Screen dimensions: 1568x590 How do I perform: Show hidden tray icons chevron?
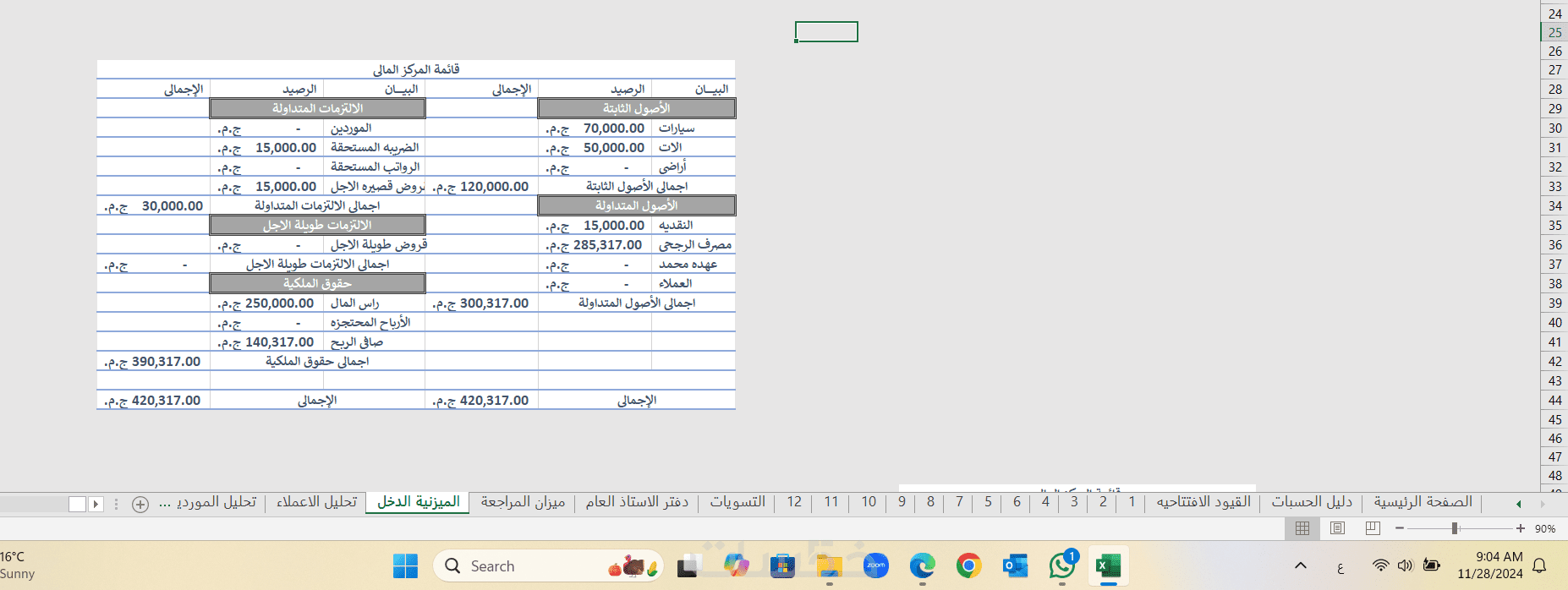click(x=1301, y=565)
